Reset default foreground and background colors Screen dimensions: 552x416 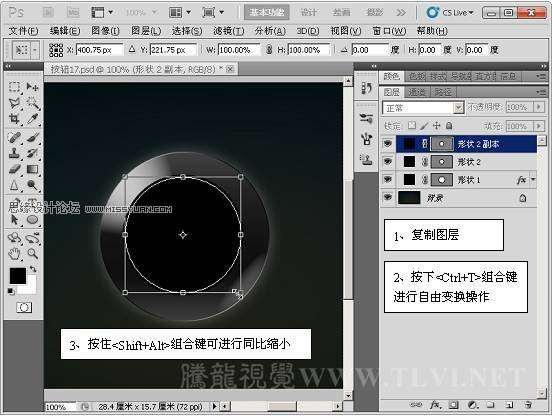[x=11, y=291]
